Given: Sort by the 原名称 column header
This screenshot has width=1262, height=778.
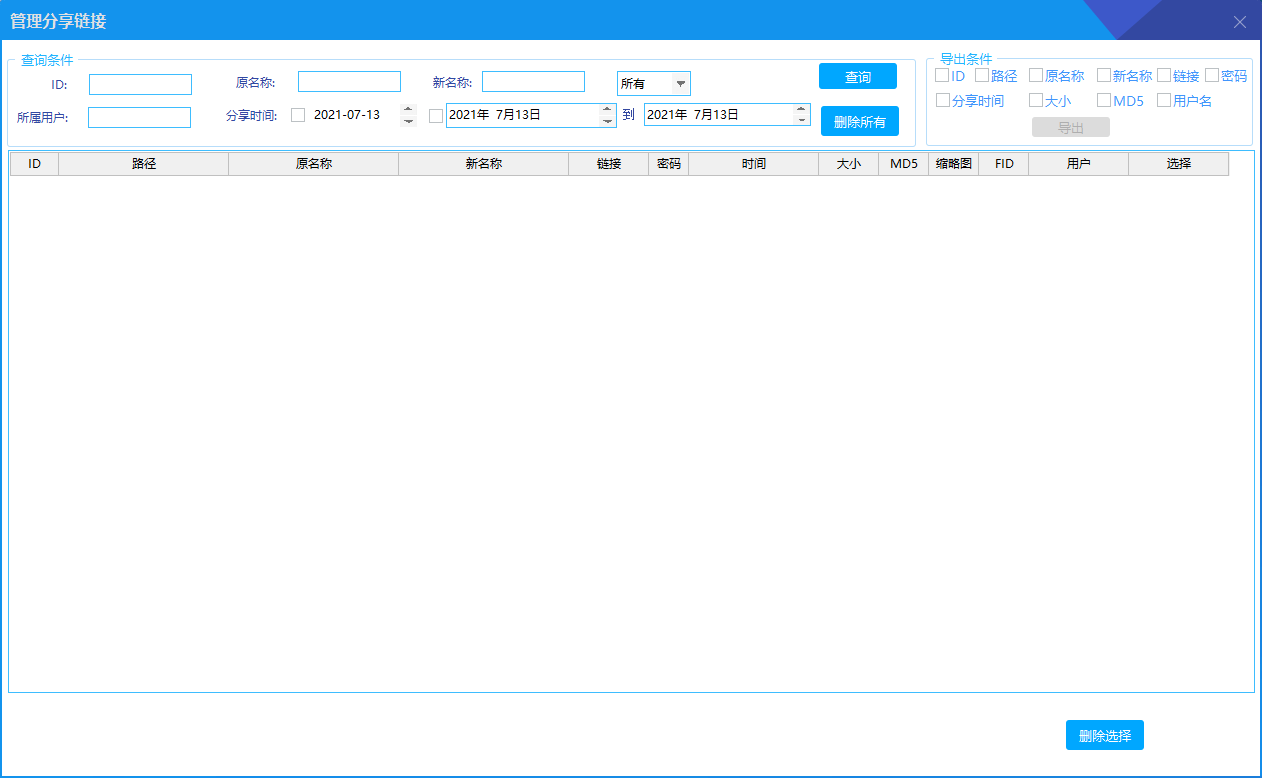Looking at the screenshot, I should tap(313, 164).
